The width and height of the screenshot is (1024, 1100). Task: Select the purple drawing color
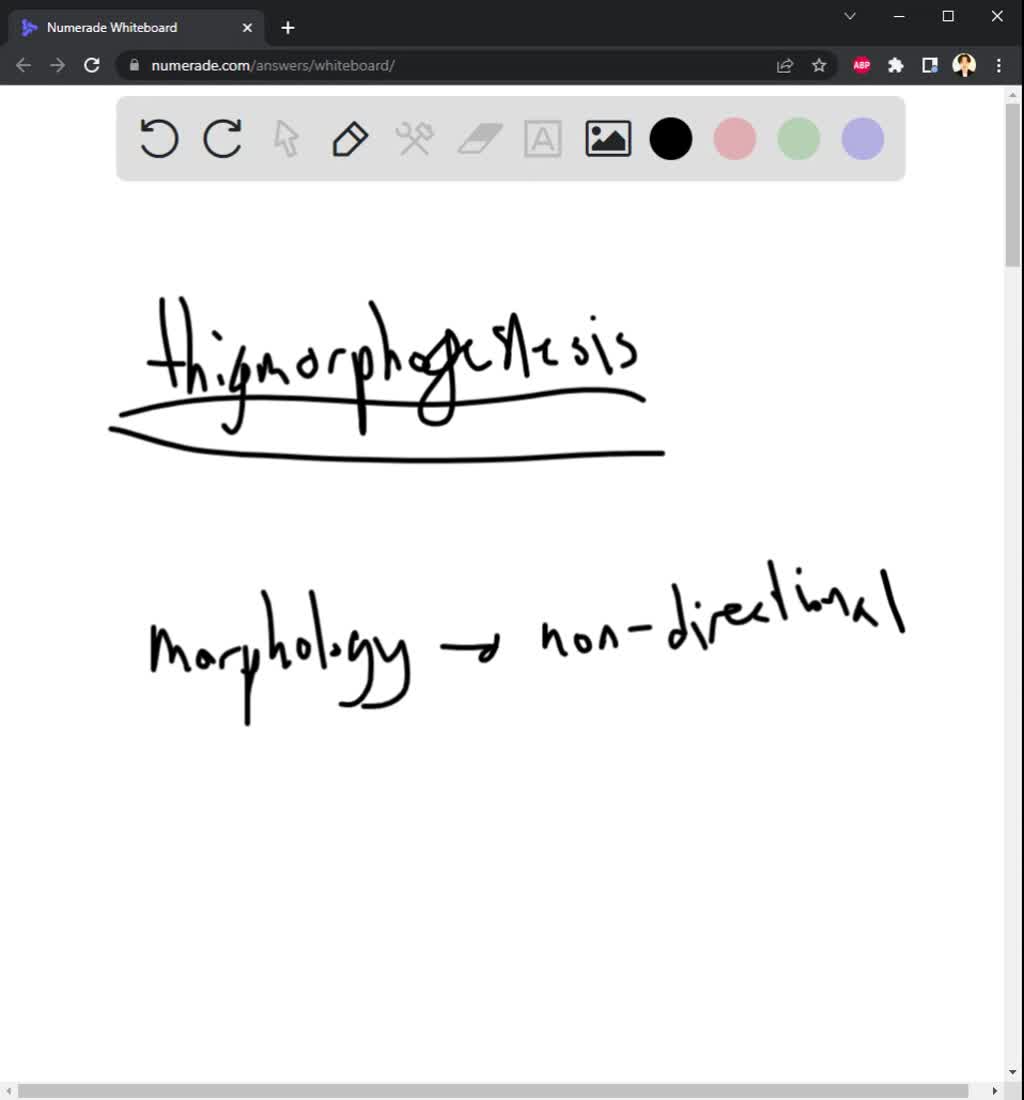pyautogui.click(x=861, y=139)
